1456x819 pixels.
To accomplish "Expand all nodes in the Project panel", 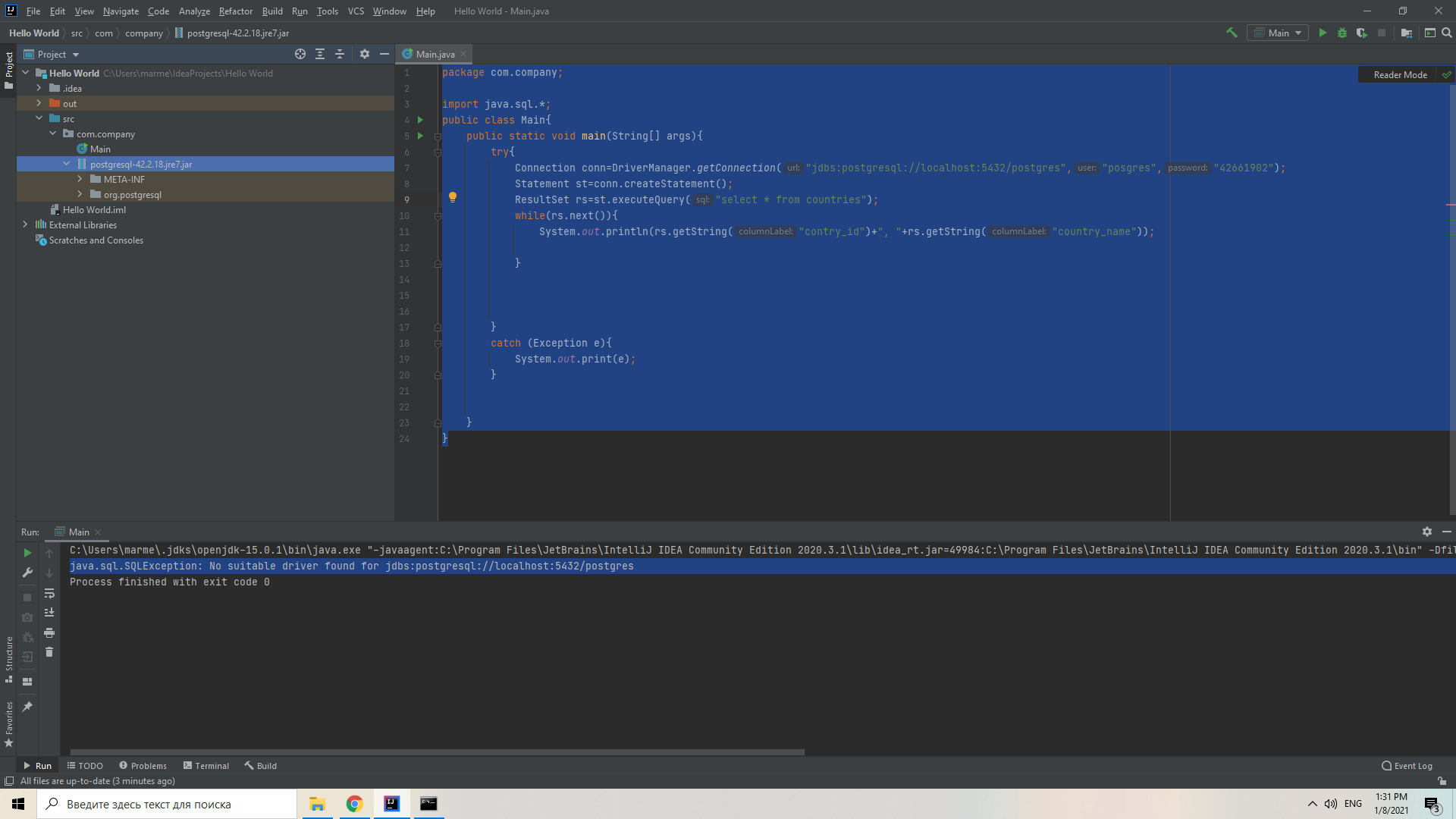I will point(320,54).
